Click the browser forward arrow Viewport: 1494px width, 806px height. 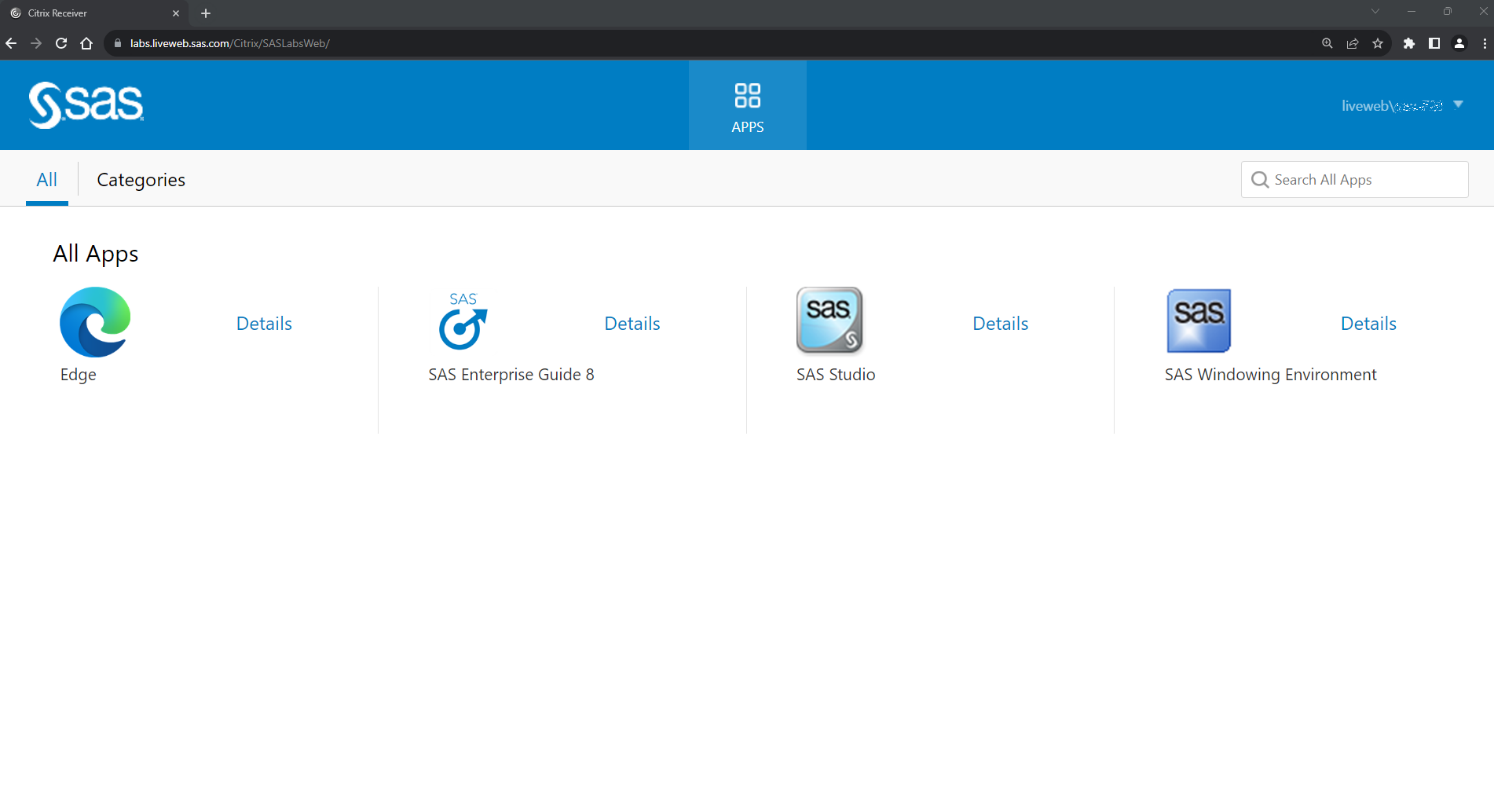[x=36, y=43]
